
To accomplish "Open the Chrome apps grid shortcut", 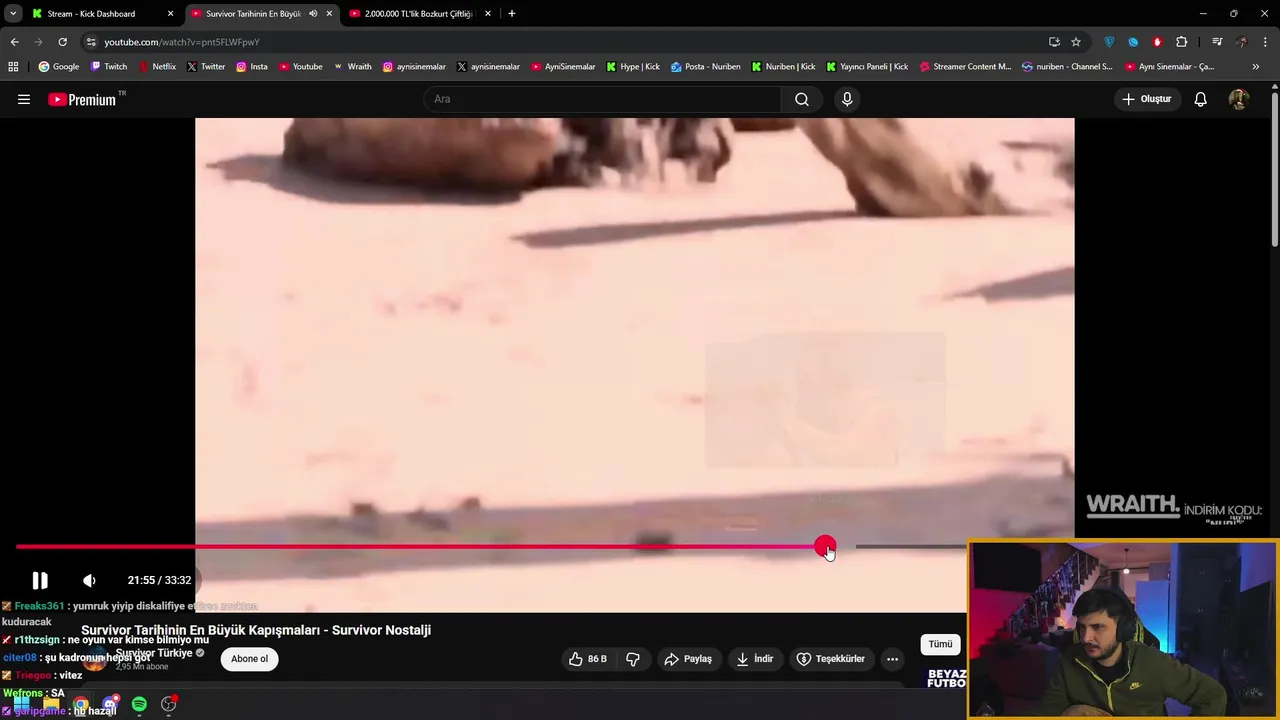I will [13, 67].
